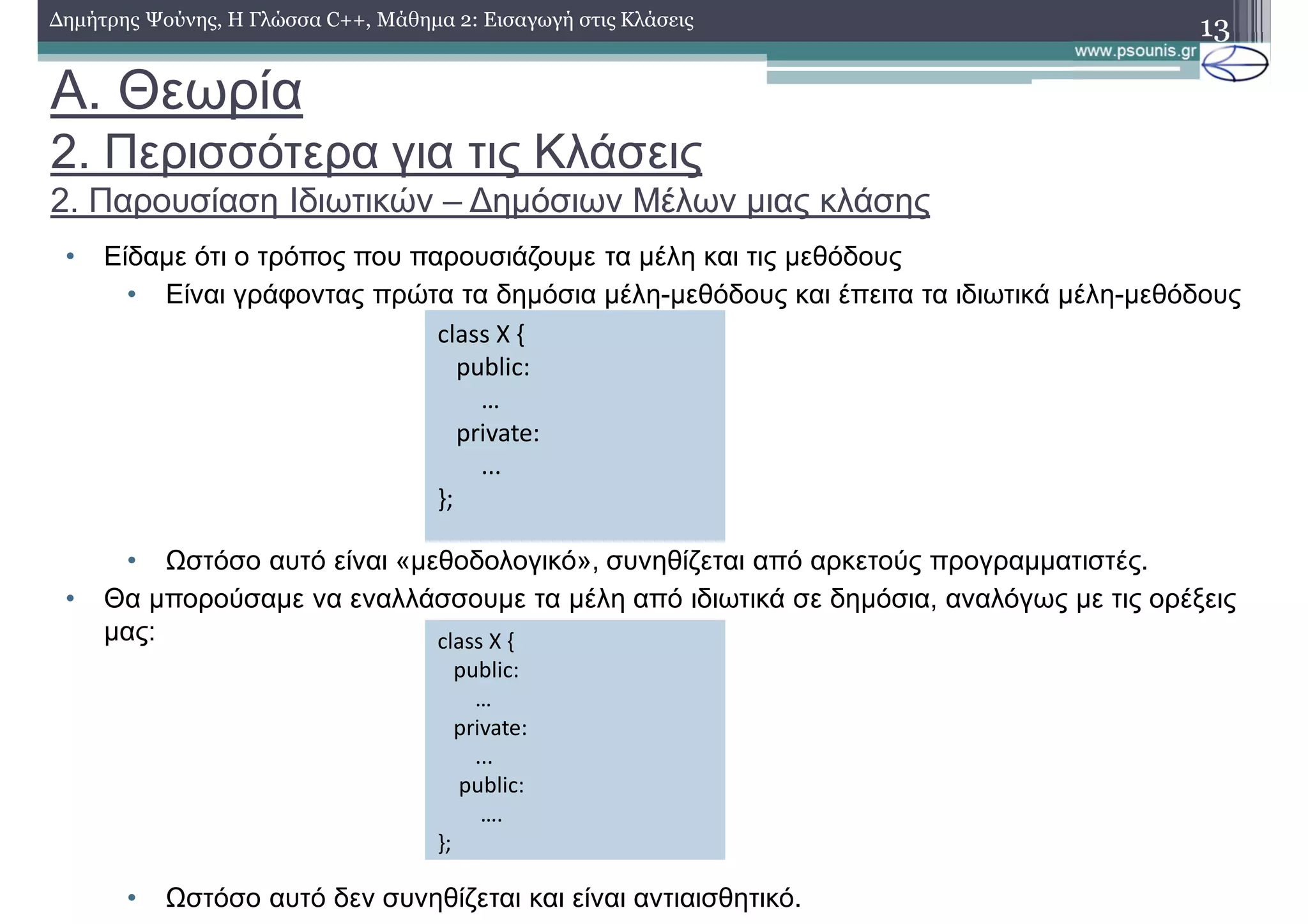Click closing '};' of first code box
The width and height of the screenshot is (1308, 924).
(x=445, y=499)
